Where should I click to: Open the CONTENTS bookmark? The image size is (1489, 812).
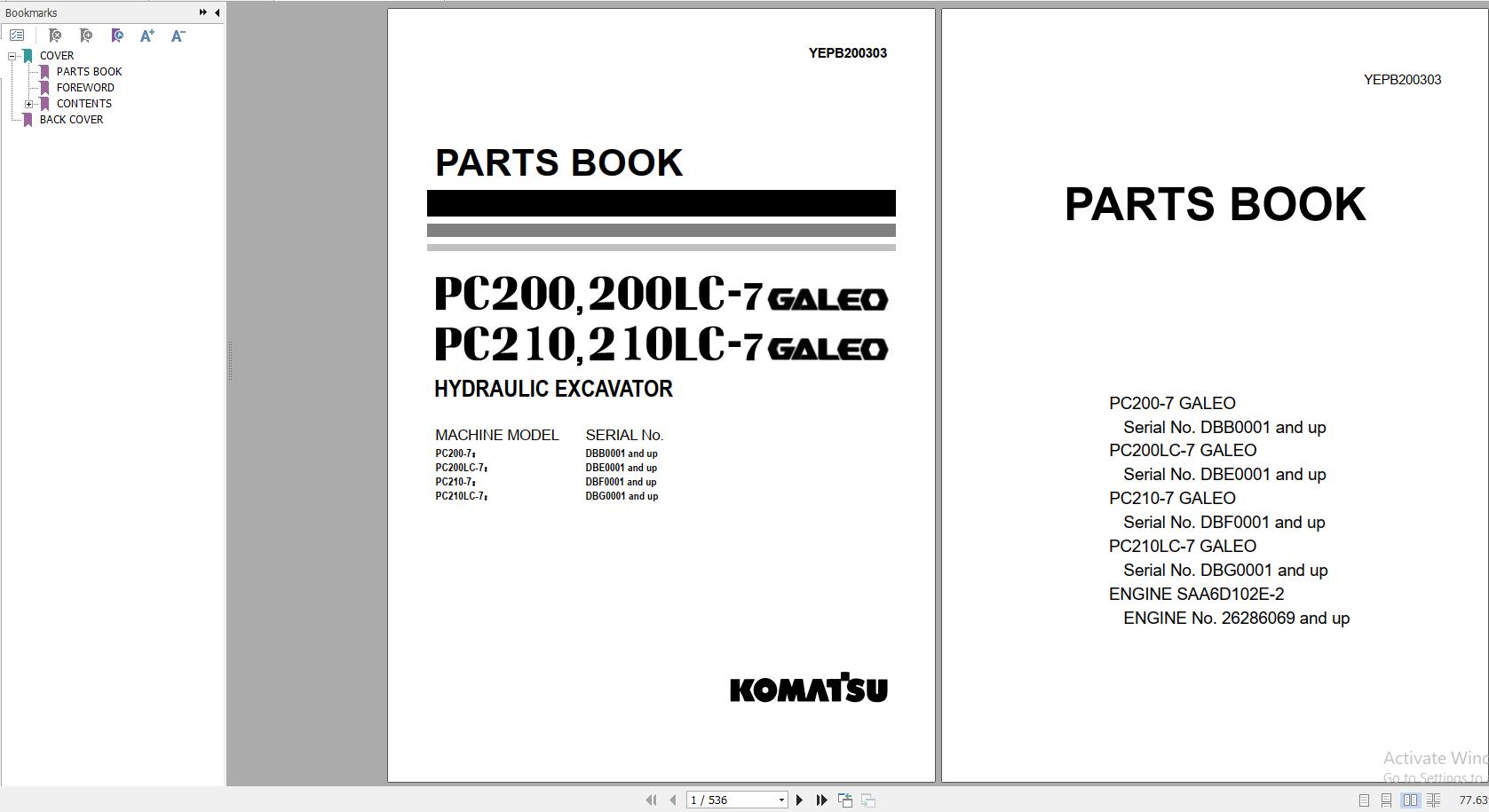[x=84, y=104]
